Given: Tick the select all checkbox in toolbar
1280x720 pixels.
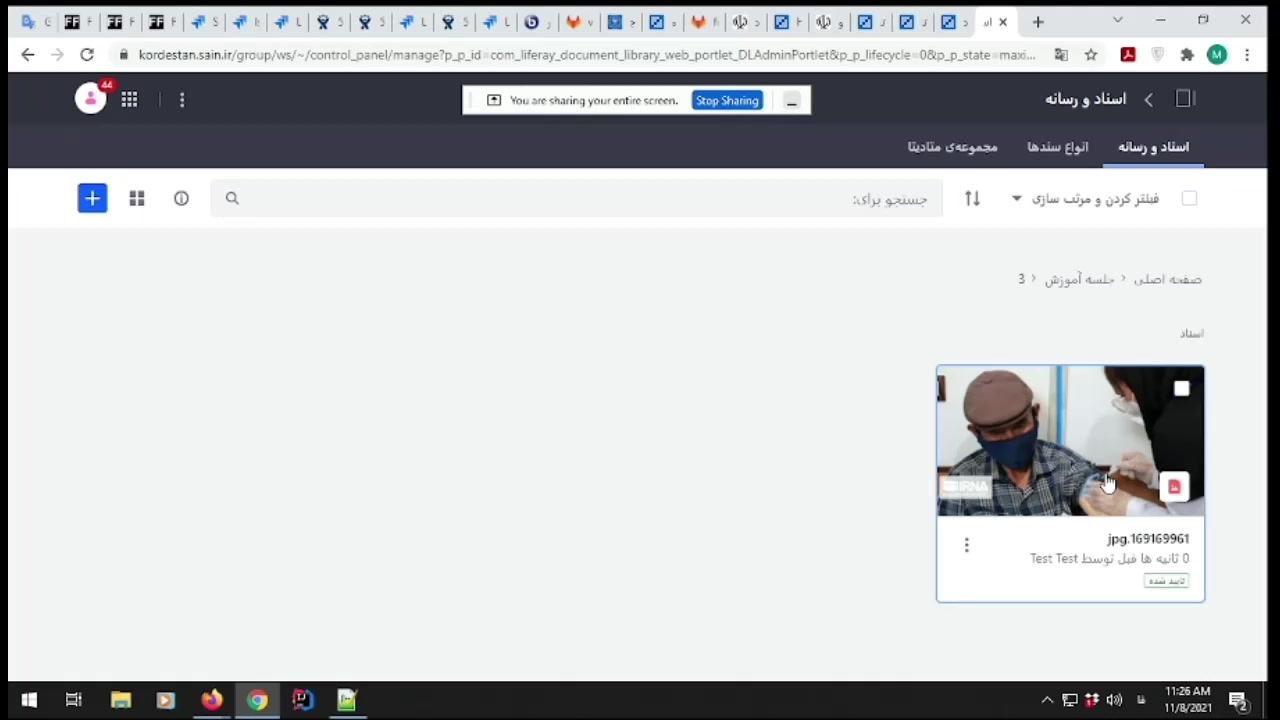Looking at the screenshot, I should tap(1189, 199).
